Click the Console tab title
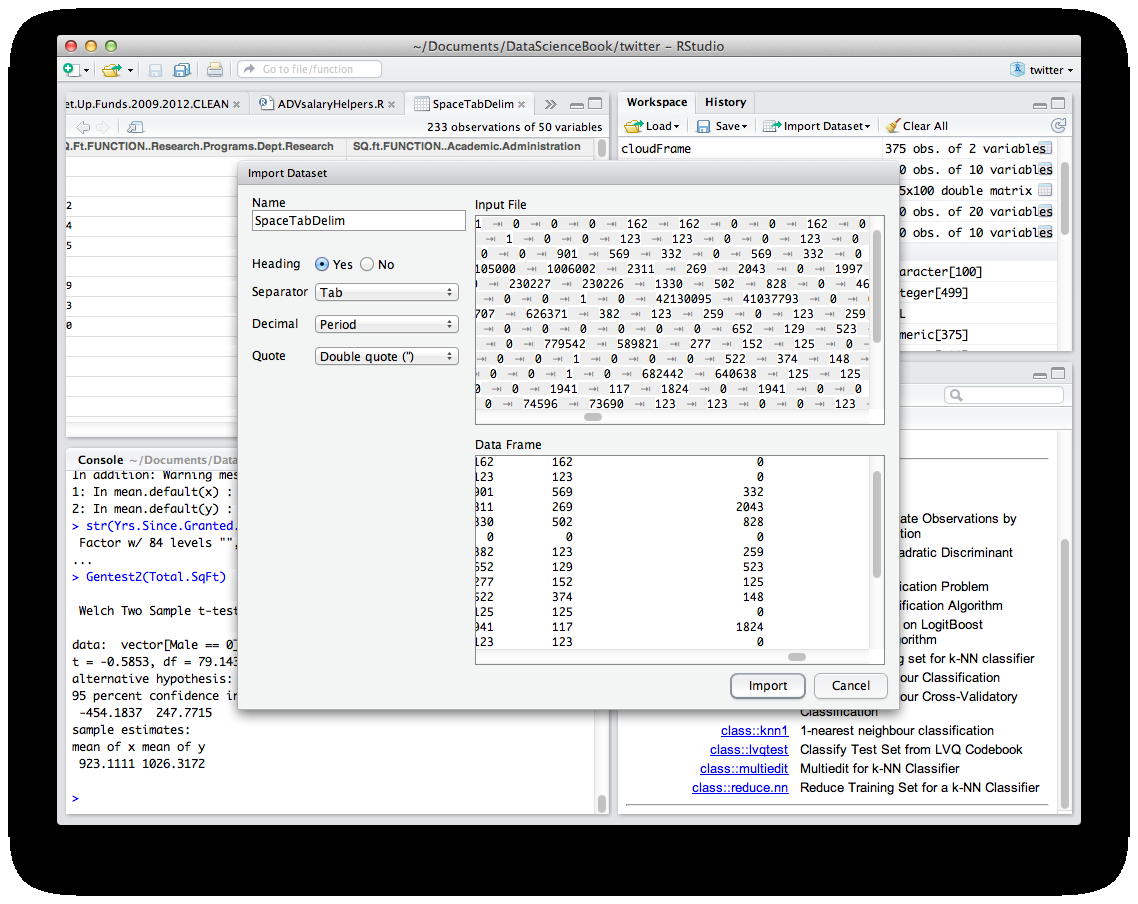The height and width of the screenshot is (904, 1138). click(100, 460)
